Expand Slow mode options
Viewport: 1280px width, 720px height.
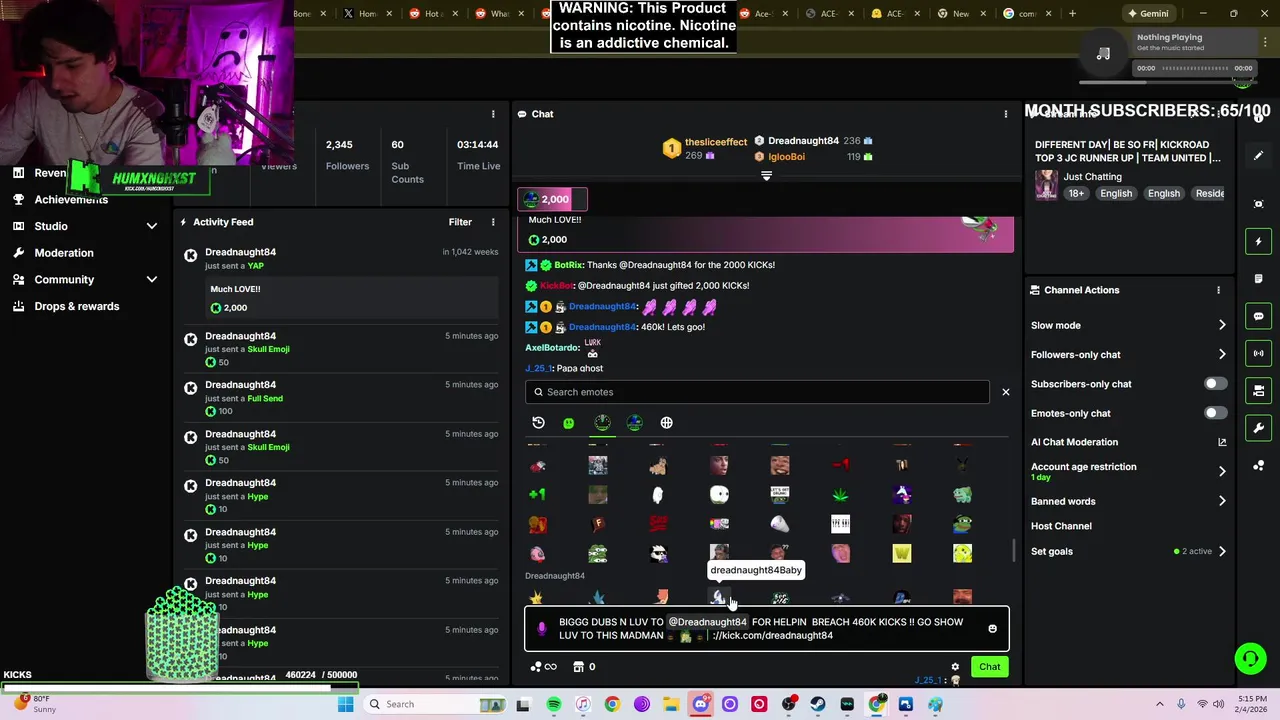point(1222,325)
